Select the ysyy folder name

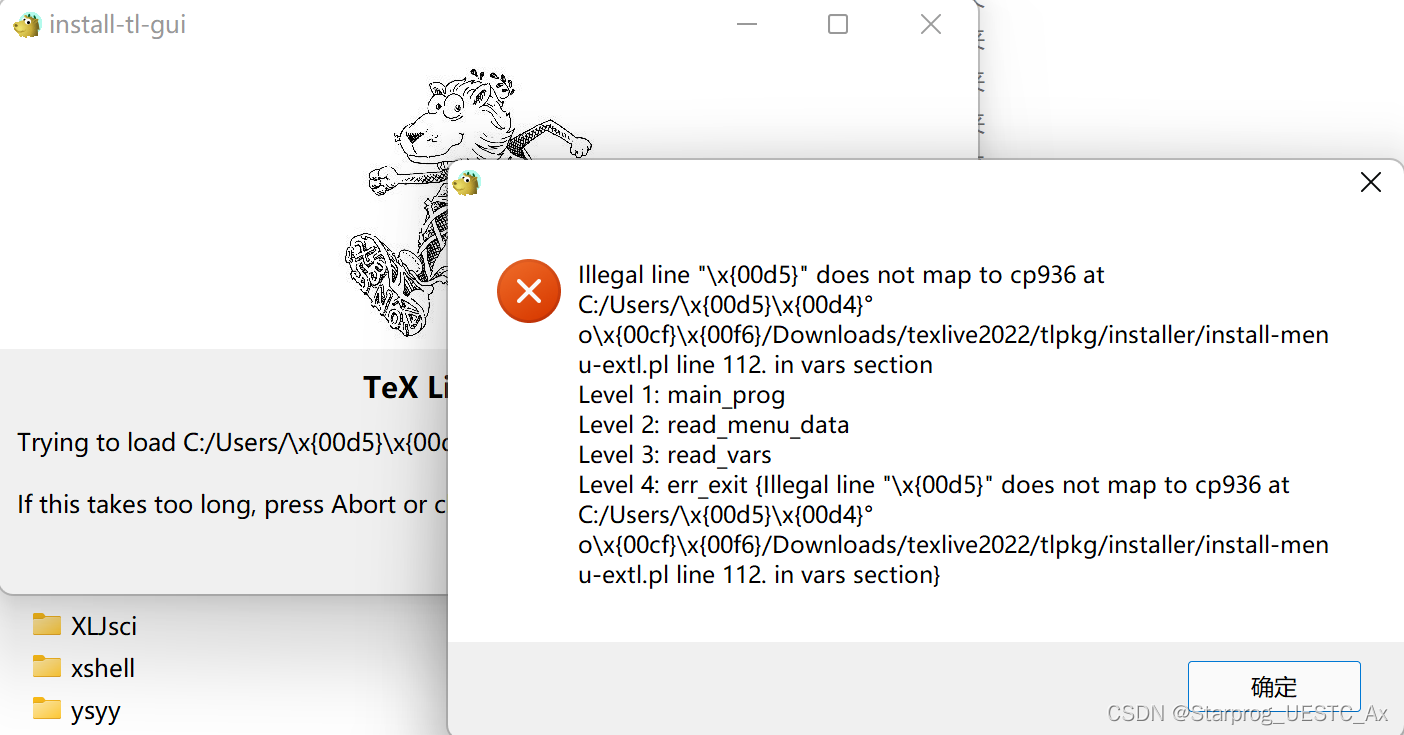[x=96, y=711]
